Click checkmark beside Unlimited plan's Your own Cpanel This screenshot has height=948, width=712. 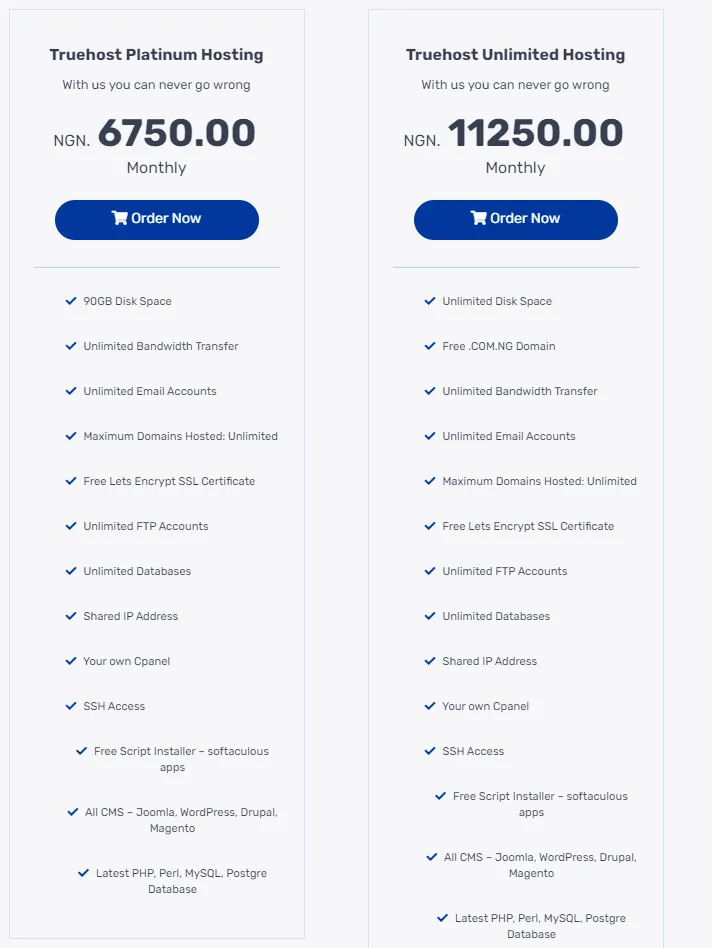(x=430, y=706)
